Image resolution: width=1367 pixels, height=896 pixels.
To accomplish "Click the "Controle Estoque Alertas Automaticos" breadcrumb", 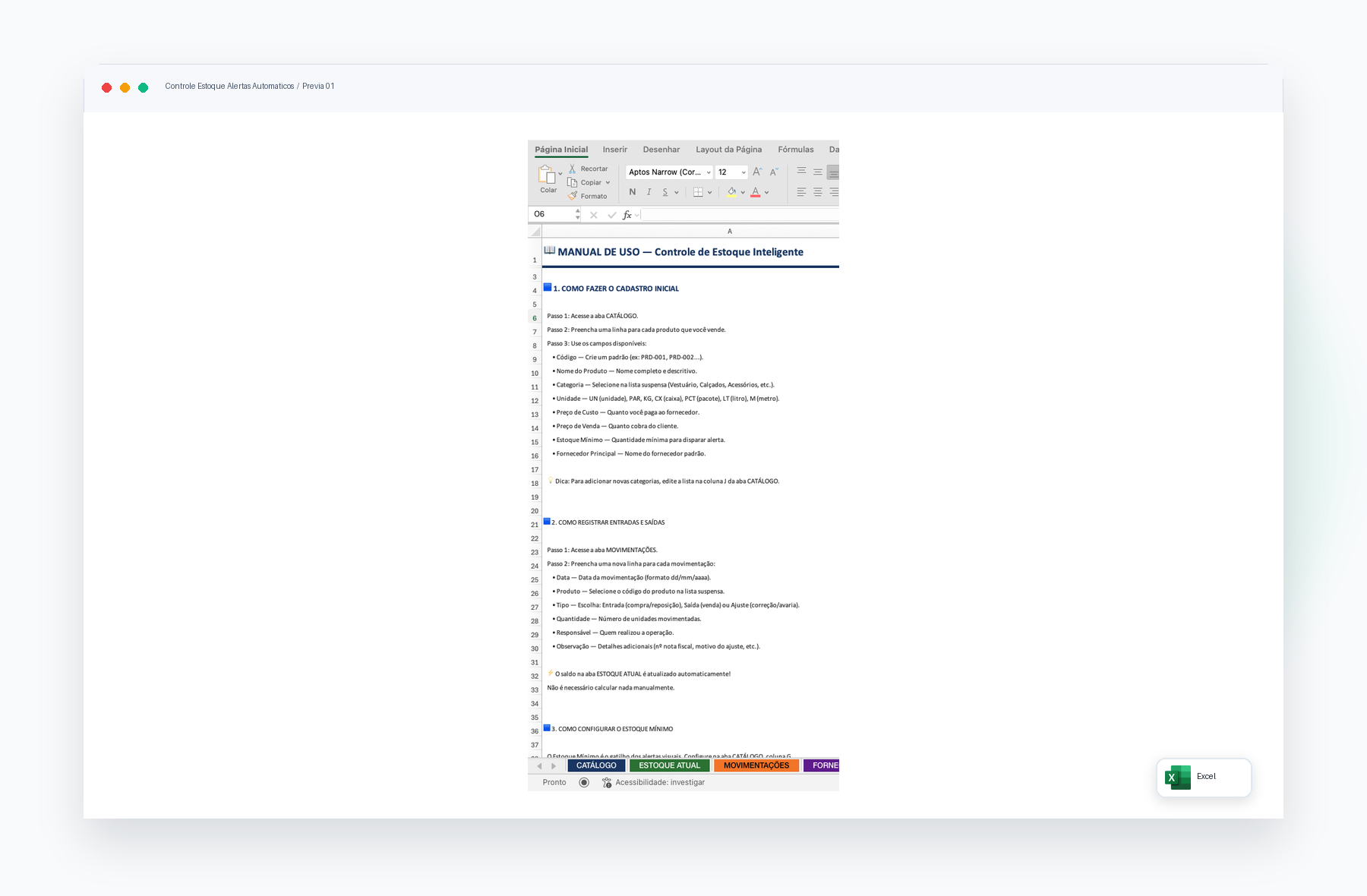I will point(229,86).
